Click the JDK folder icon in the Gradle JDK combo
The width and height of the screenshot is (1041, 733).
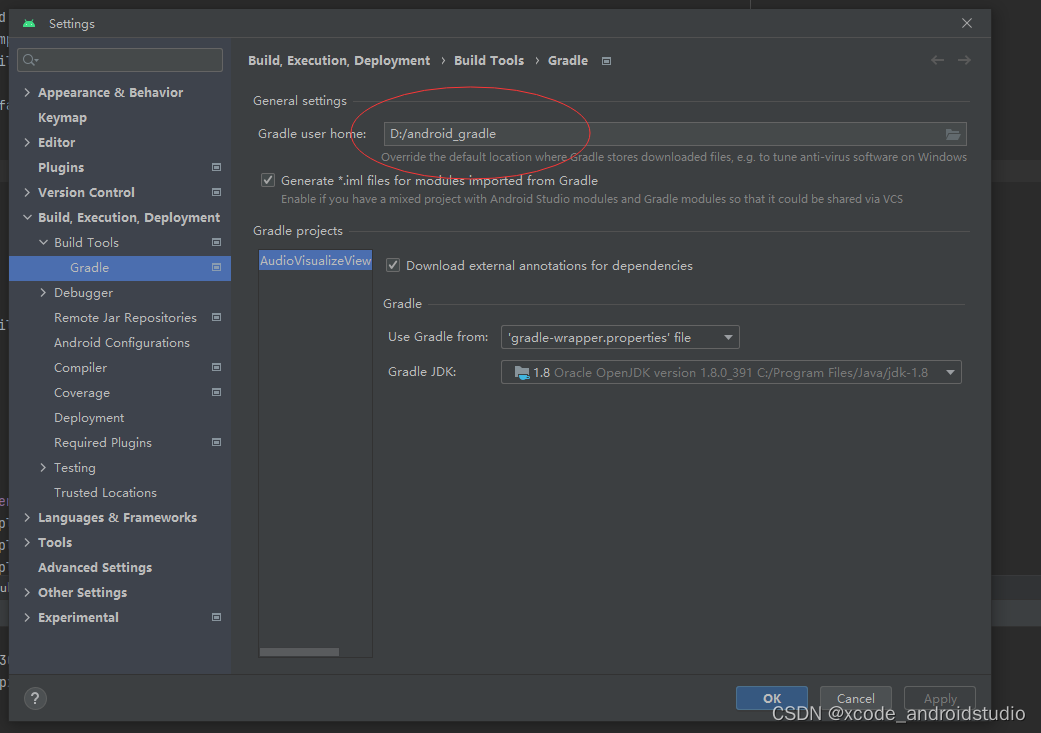click(x=522, y=372)
